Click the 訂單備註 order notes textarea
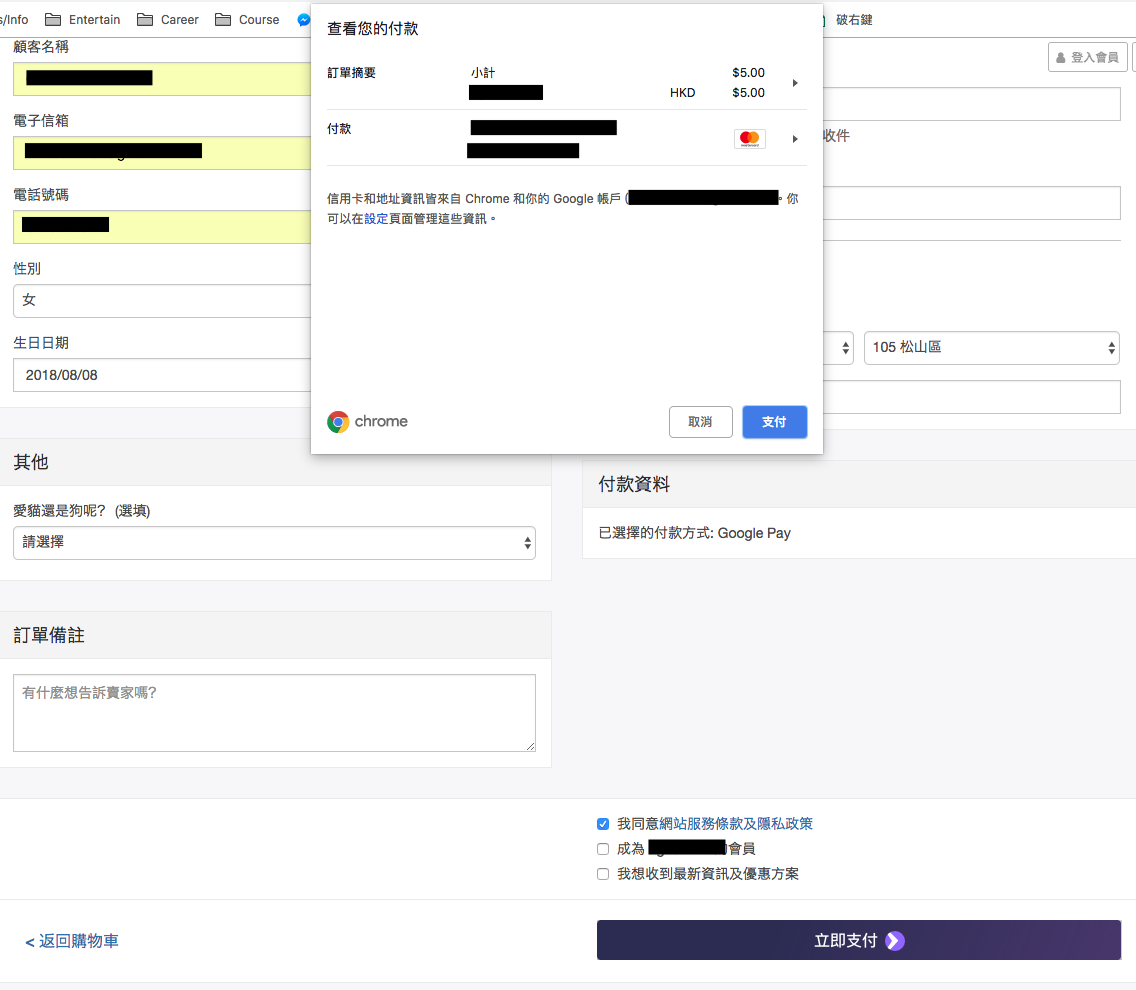This screenshot has height=990, width=1136. click(x=275, y=713)
